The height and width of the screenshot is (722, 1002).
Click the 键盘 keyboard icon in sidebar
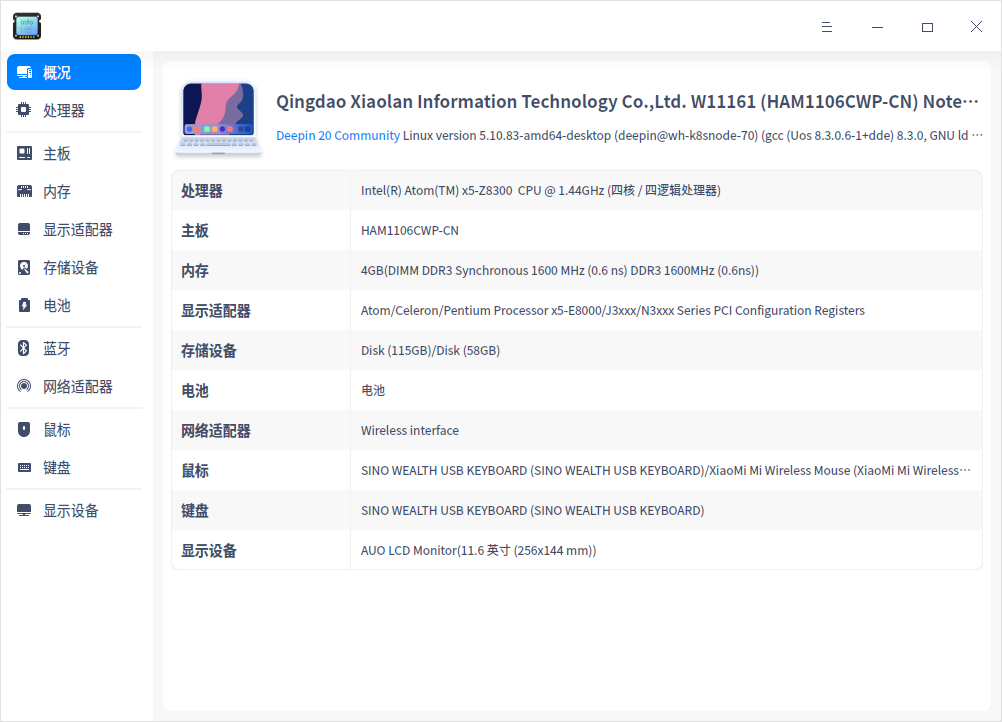pyautogui.click(x=24, y=467)
